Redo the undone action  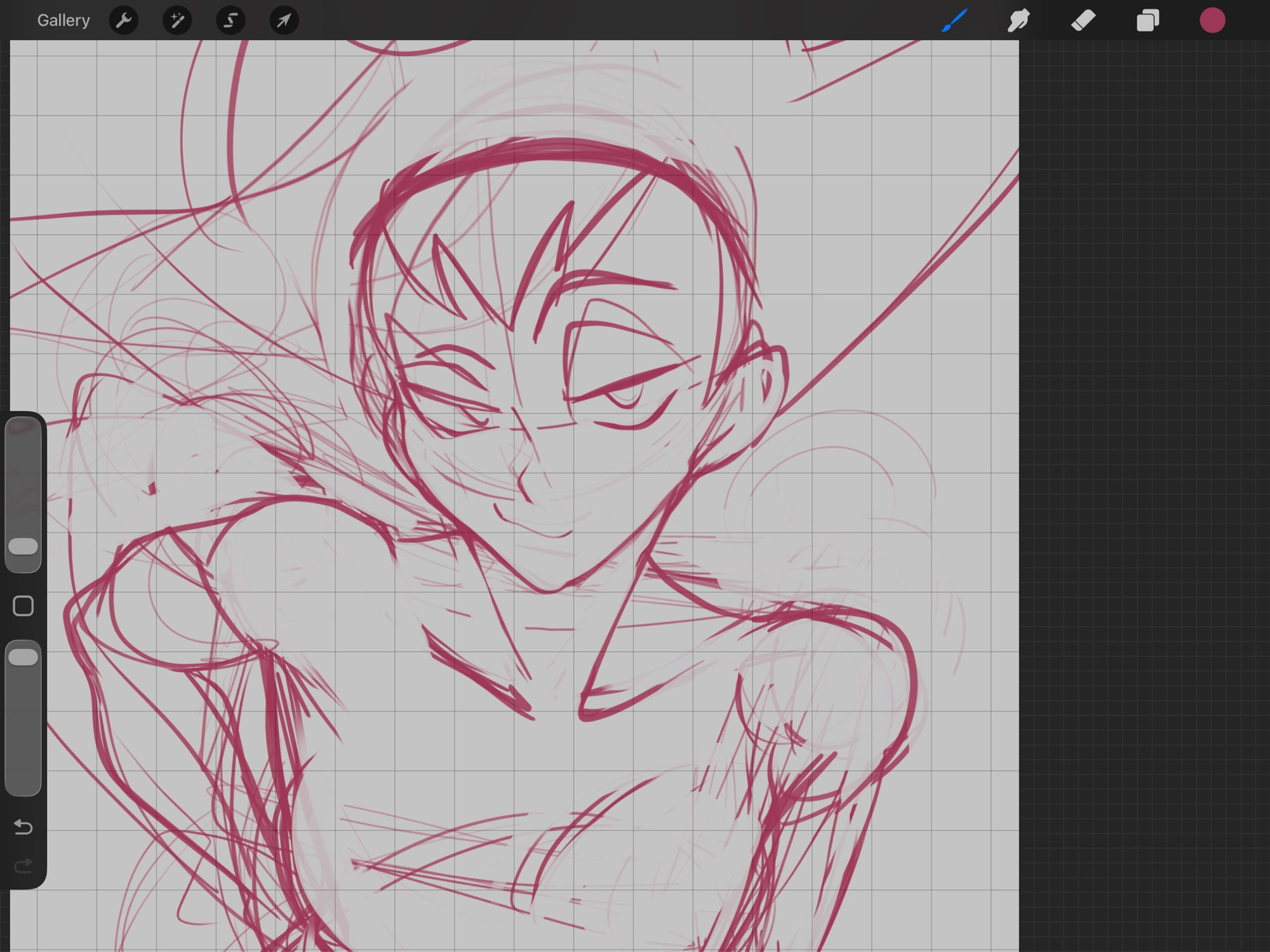23,866
